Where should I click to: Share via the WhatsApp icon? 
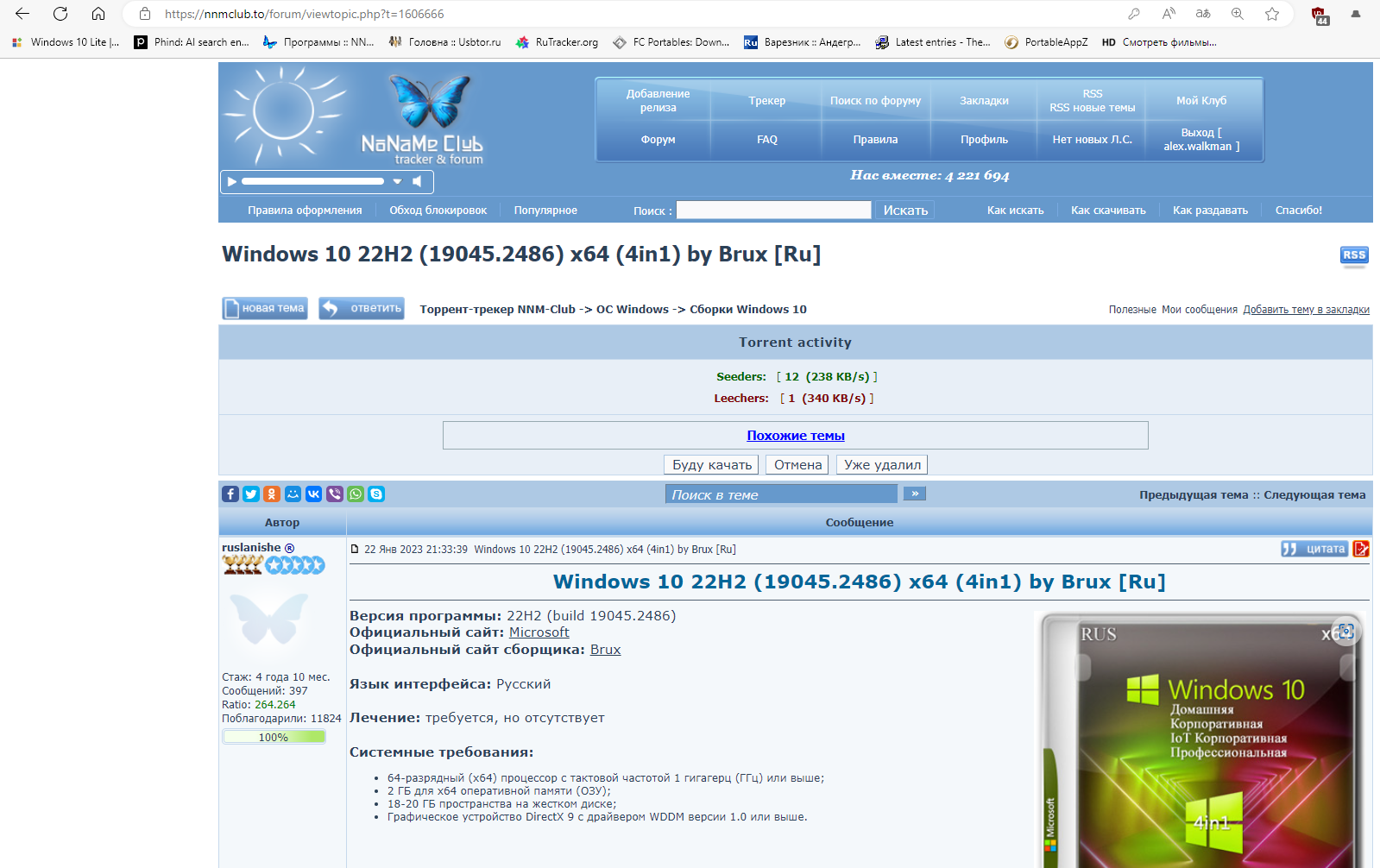pos(356,494)
